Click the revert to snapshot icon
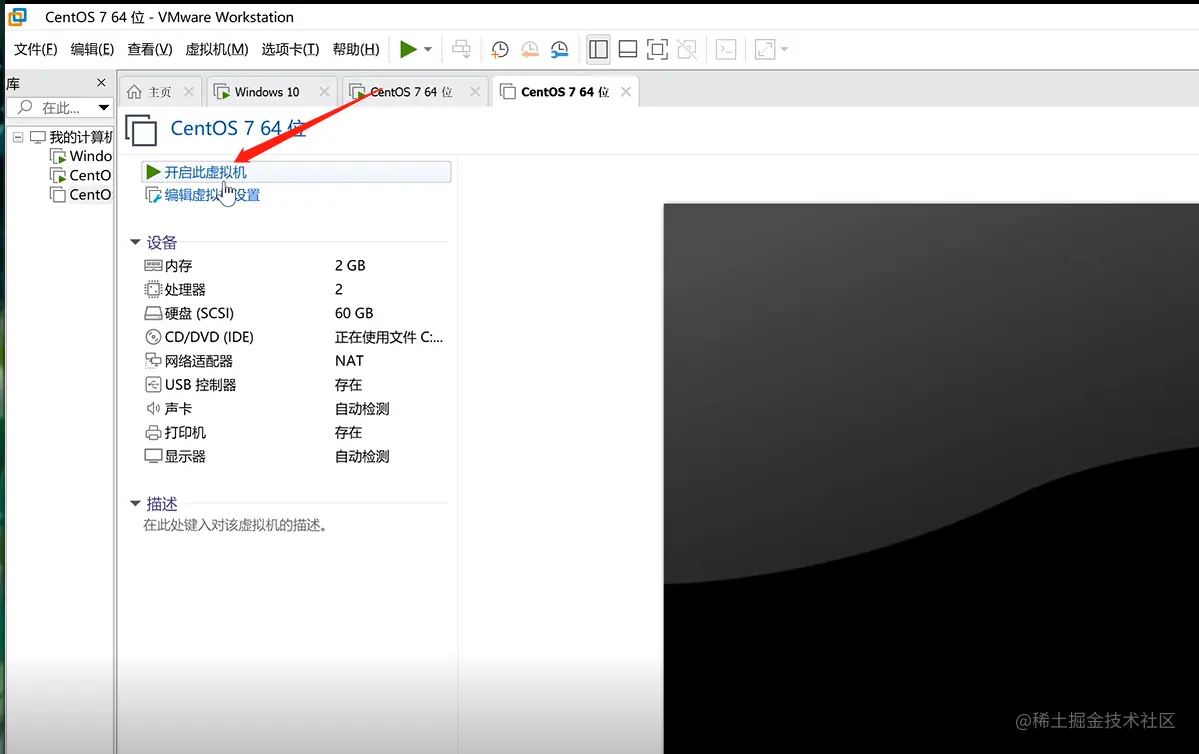The height and width of the screenshot is (754, 1199). [x=529, y=50]
